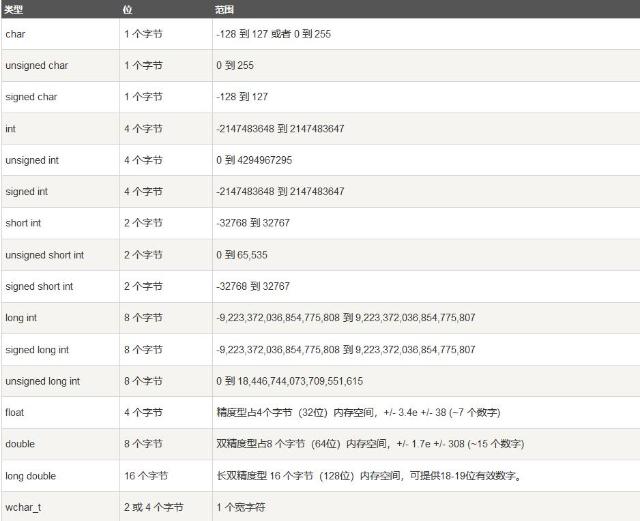This screenshot has width=640, height=521.
Task: Select the float type cell
Action: point(15,412)
